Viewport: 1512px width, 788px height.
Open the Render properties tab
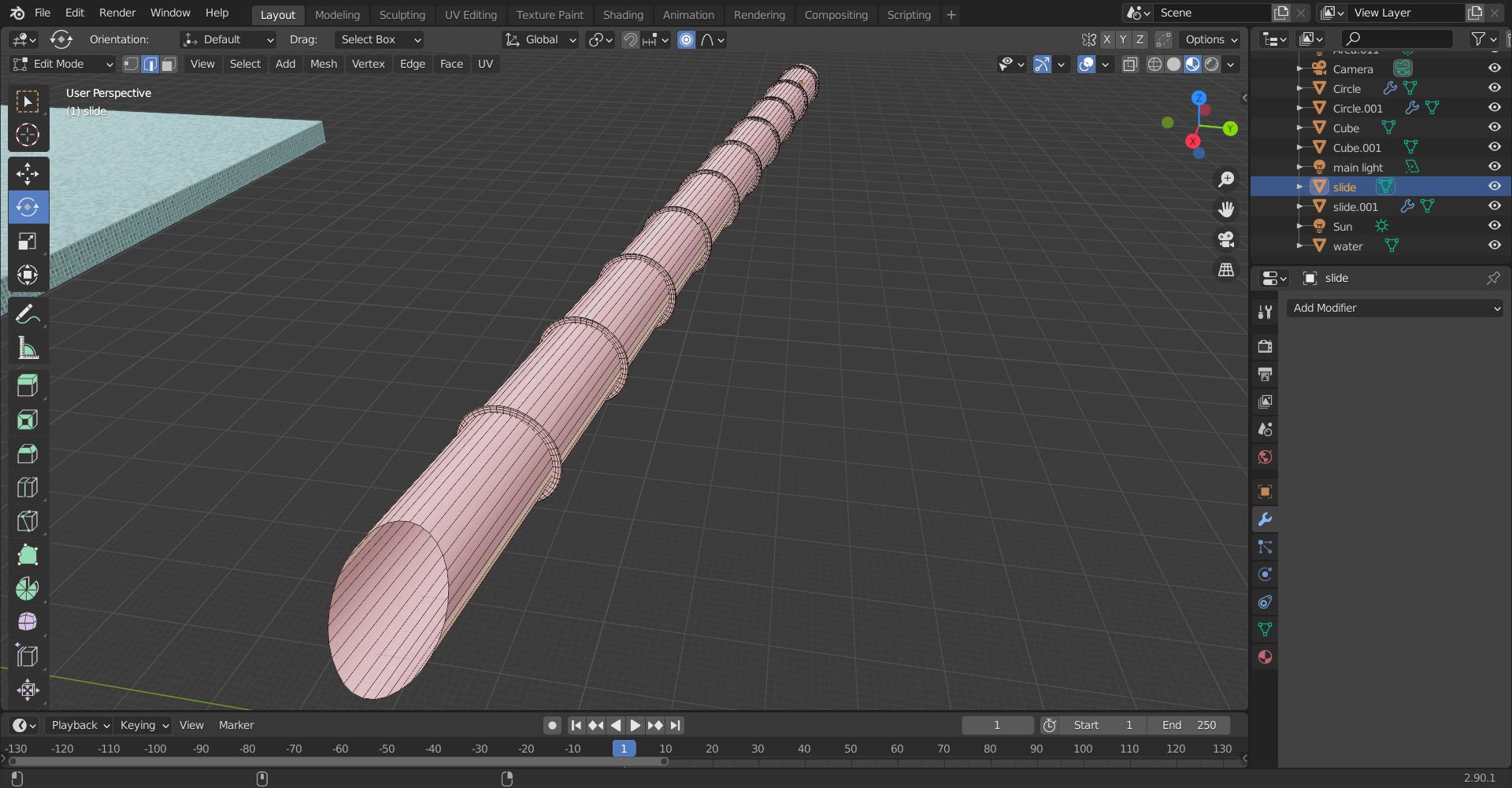point(1265,346)
